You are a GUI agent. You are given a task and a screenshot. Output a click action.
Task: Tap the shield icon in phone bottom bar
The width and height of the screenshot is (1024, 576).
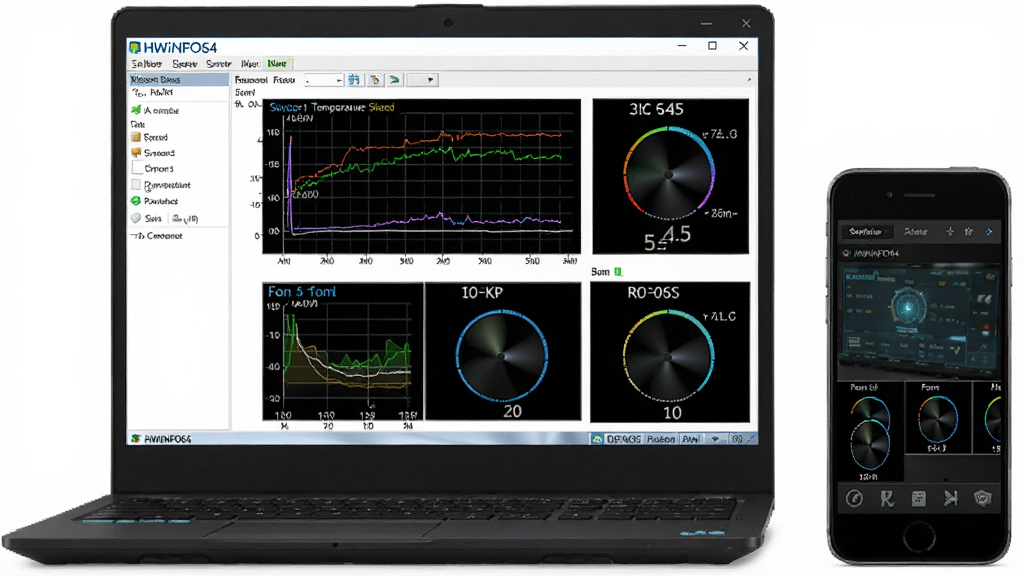[x=982, y=499]
